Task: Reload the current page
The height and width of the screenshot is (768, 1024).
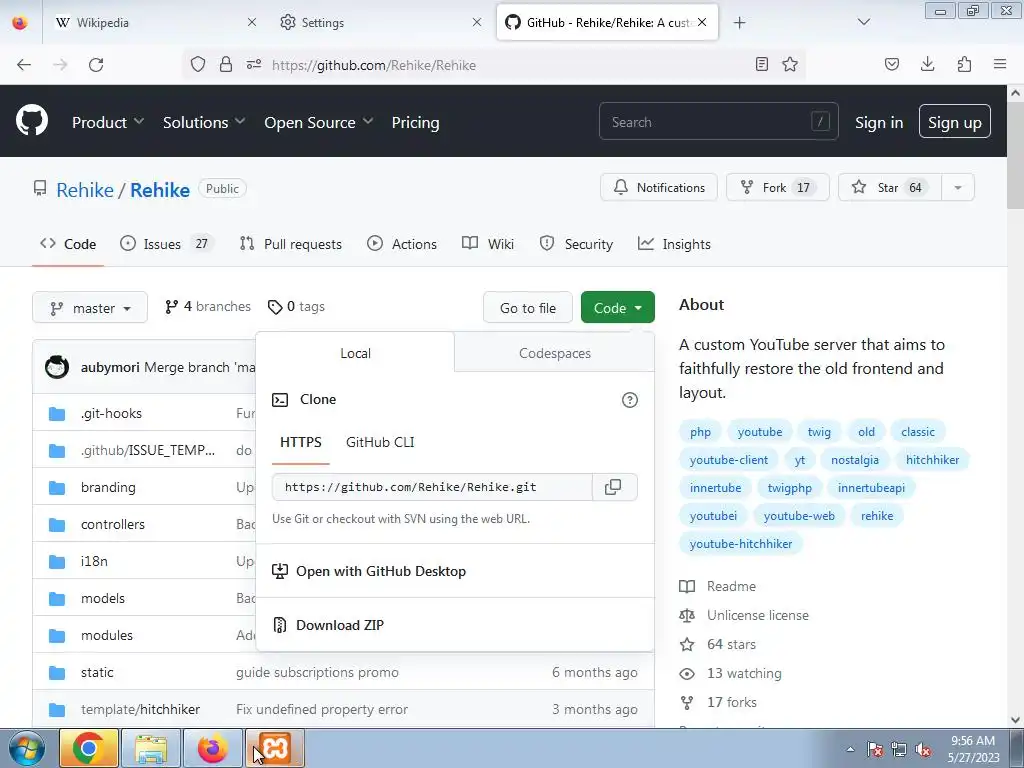Action: pyautogui.click(x=96, y=65)
